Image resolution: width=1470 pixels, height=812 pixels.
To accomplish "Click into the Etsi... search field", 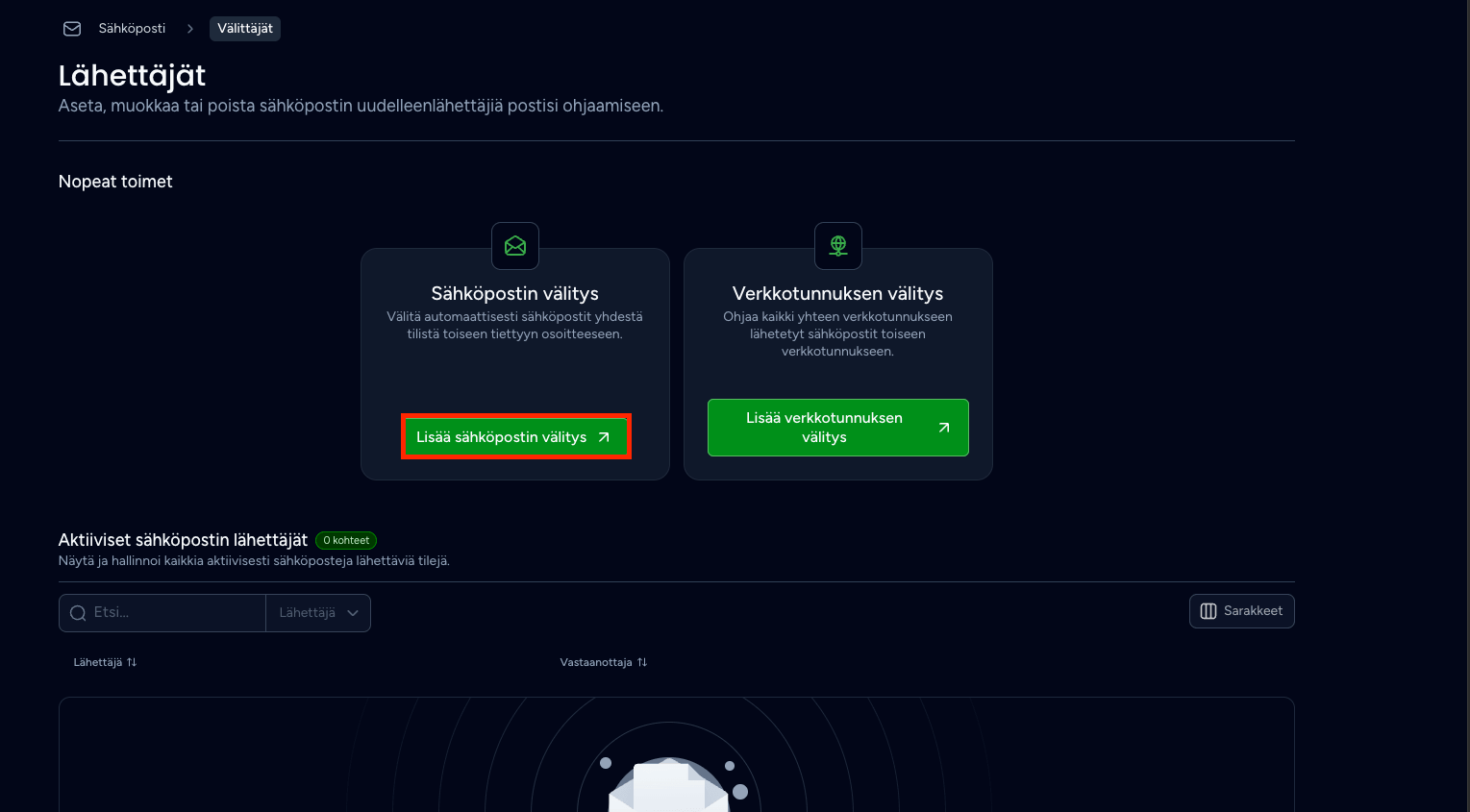I will pos(162,613).
